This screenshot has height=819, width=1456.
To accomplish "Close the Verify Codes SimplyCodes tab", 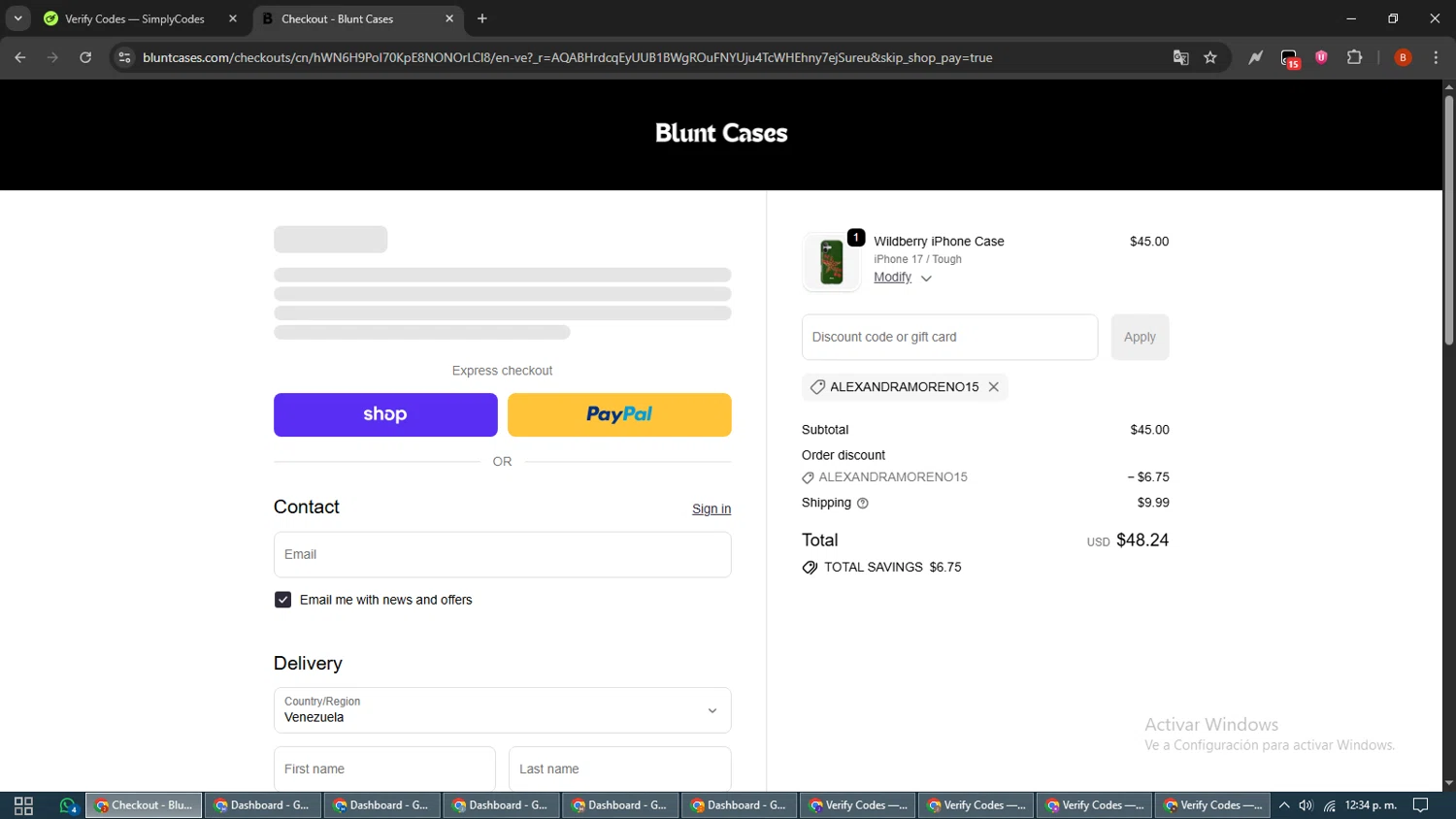I will coord(232,18).
